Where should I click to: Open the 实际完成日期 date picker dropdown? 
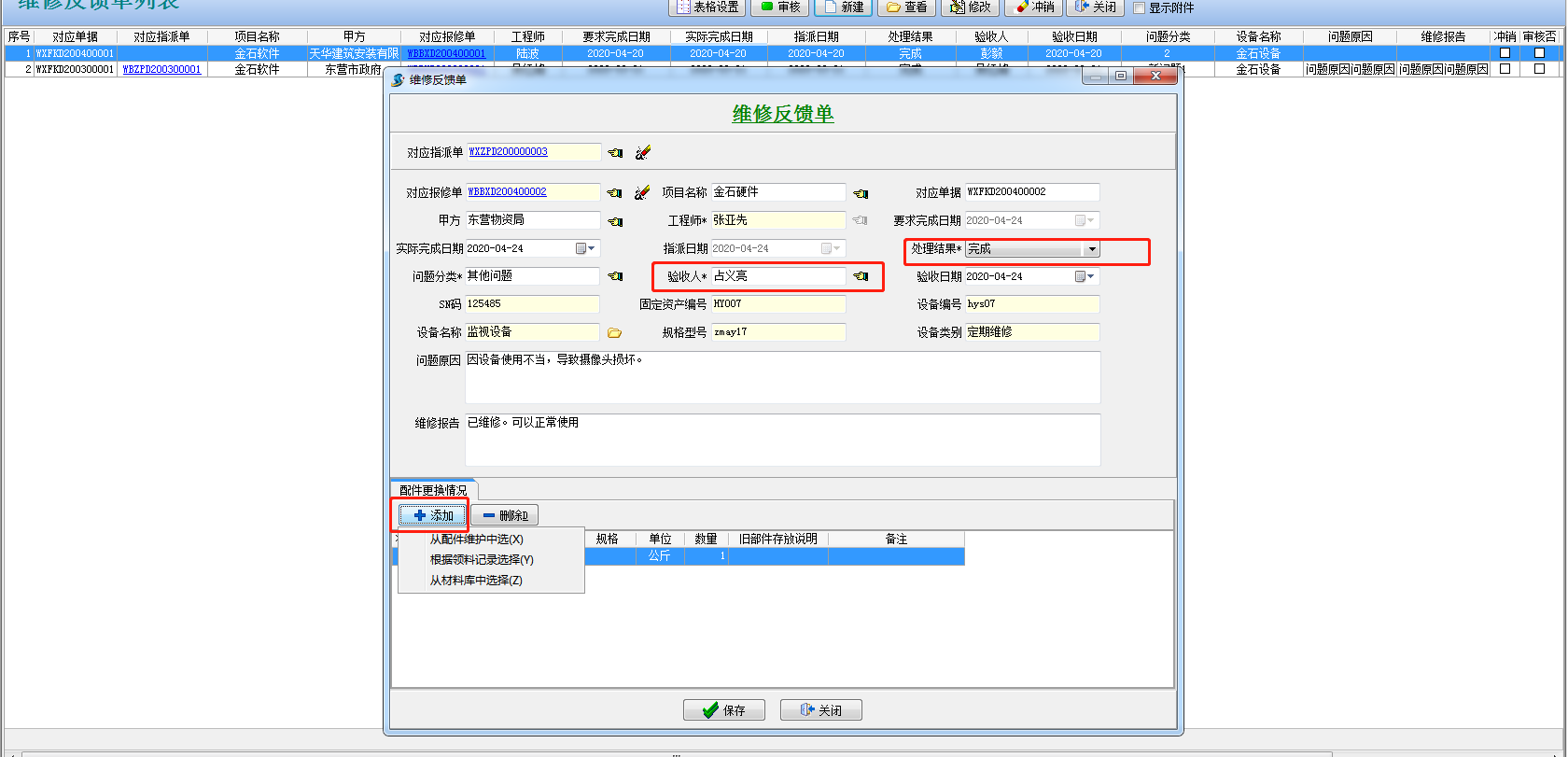(x=585, y=248)
